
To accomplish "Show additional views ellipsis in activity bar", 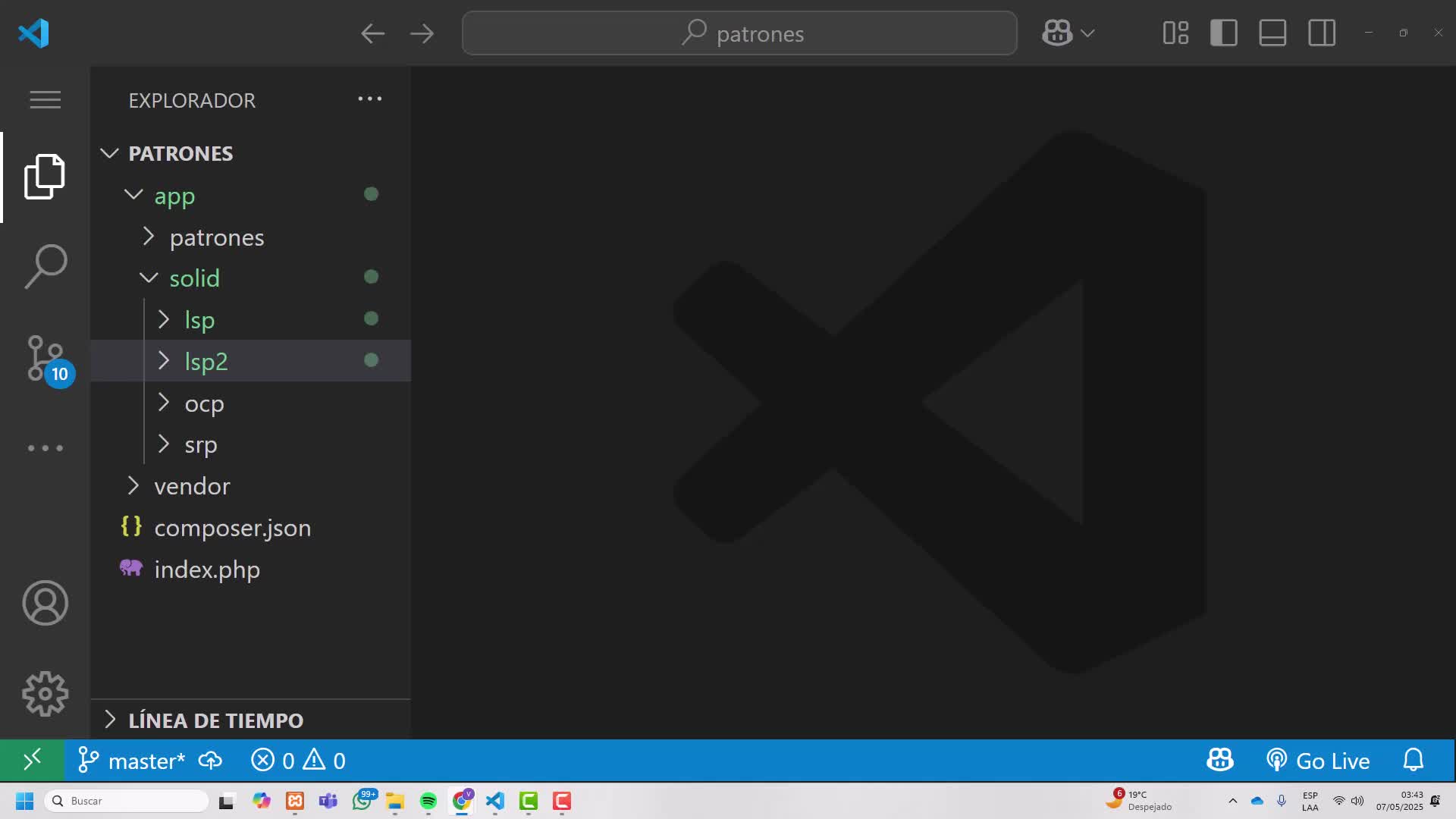I will tap(45, 448).
